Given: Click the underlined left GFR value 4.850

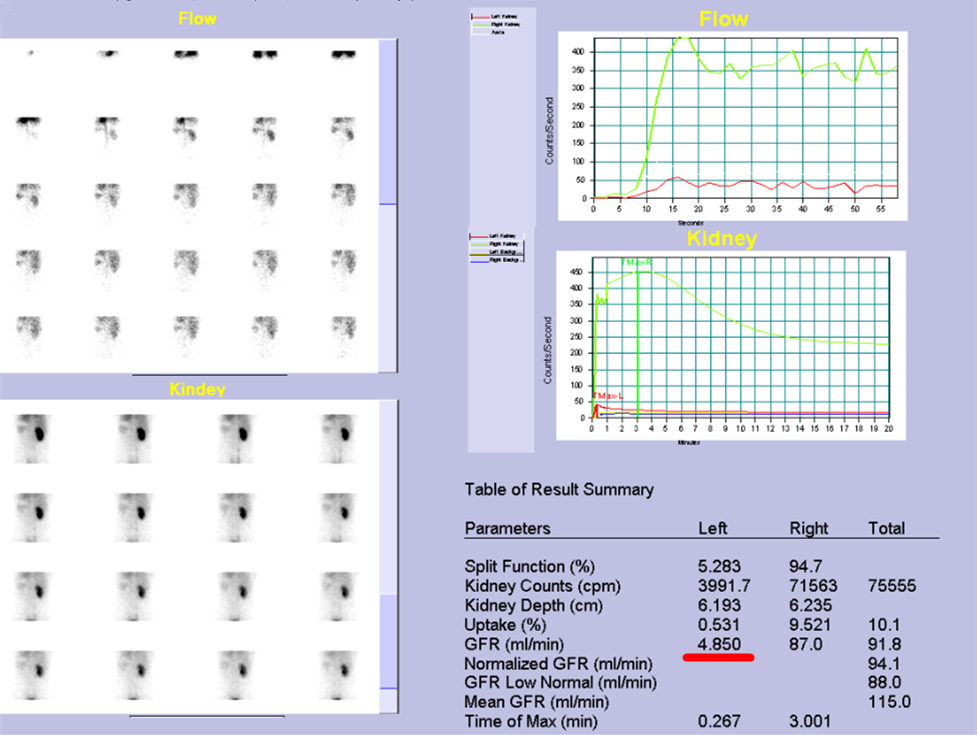Looking at the screenshot, I should (x=720, y=644).
